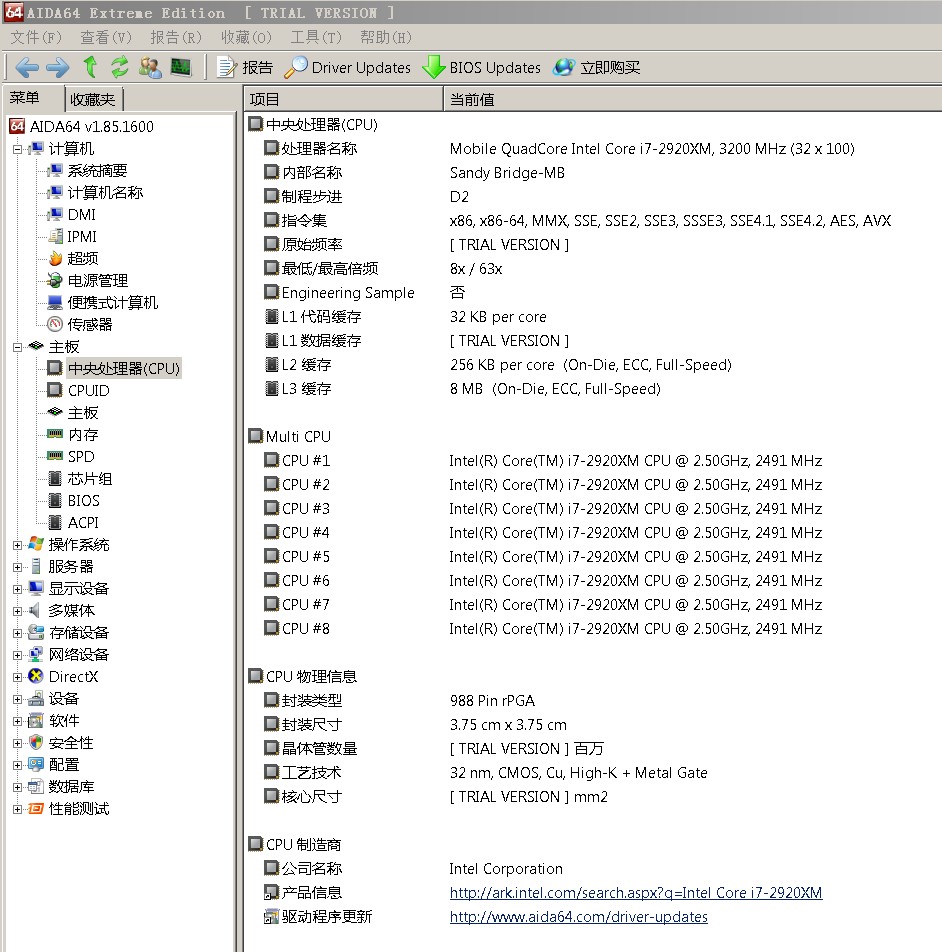Expand the 操作系统 tree node
The image size is (942, 952).
(18, 545)
